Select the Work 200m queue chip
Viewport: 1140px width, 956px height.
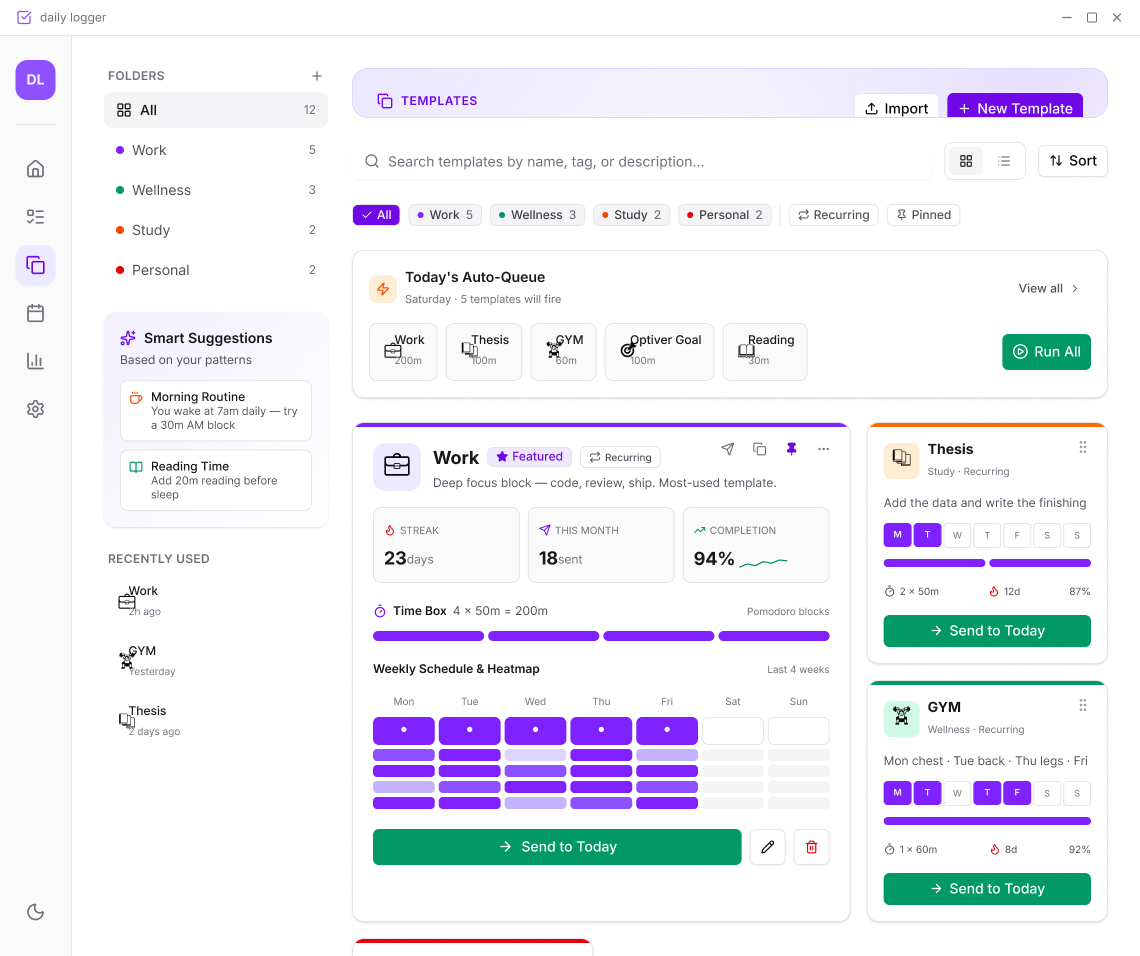(404, 352)
